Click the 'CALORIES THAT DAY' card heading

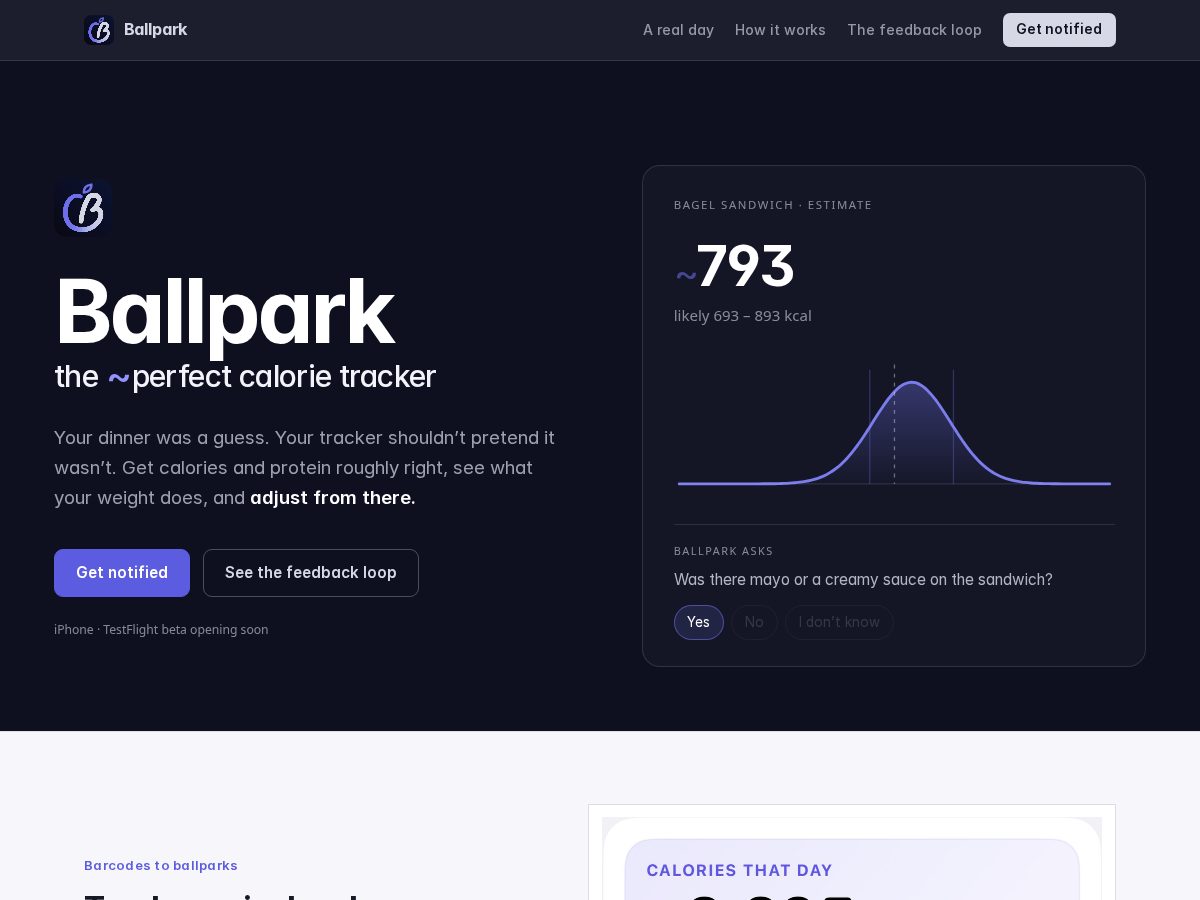pos(740,871)
